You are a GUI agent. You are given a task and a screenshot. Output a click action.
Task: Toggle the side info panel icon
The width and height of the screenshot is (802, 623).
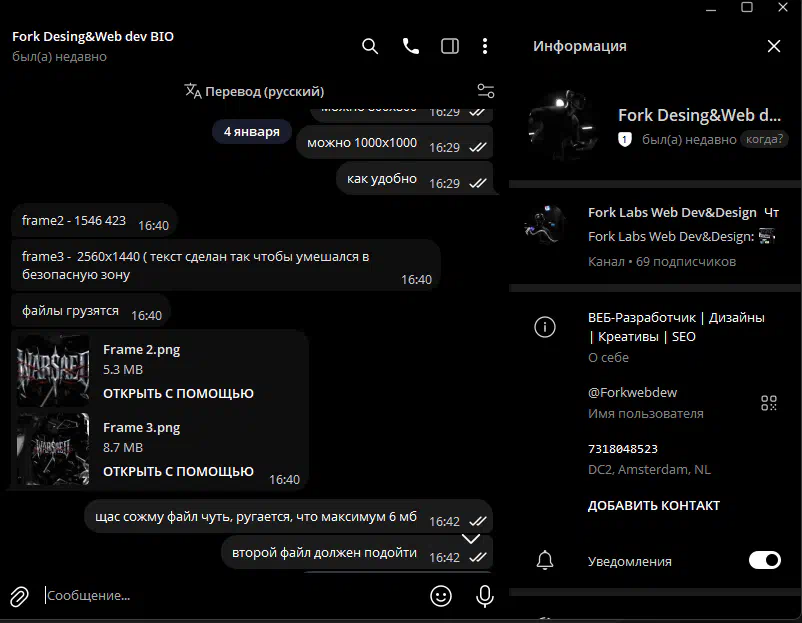coord(450,47)
